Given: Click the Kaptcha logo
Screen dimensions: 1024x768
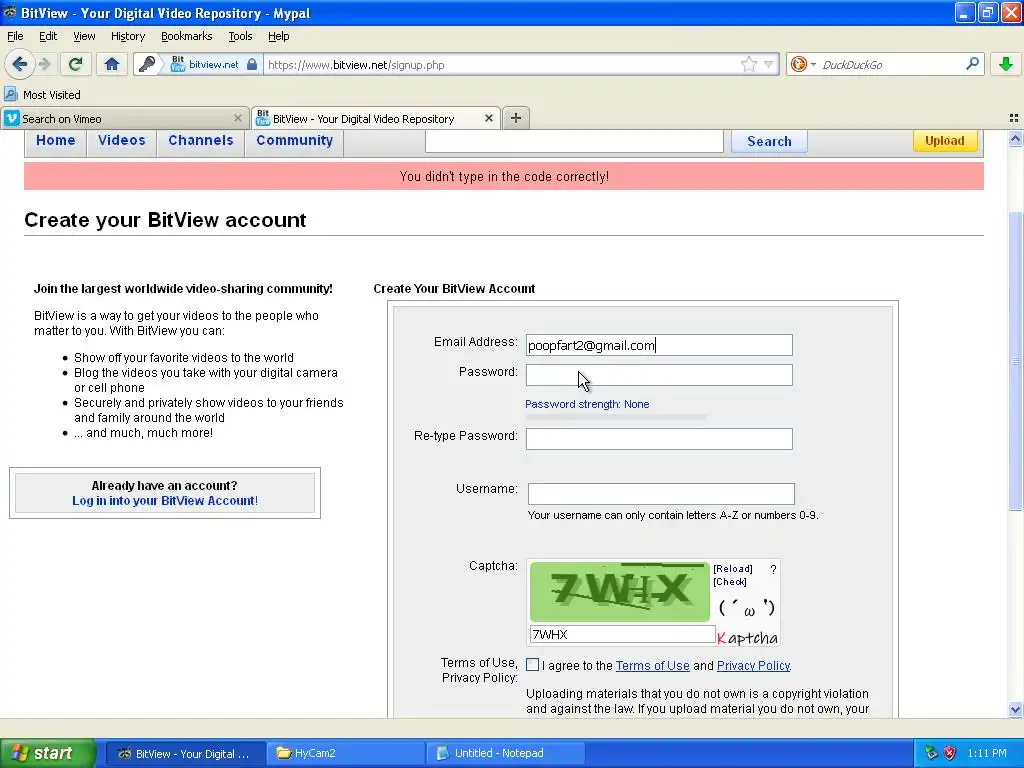Looking at the screenshot, I should (747, 637).
